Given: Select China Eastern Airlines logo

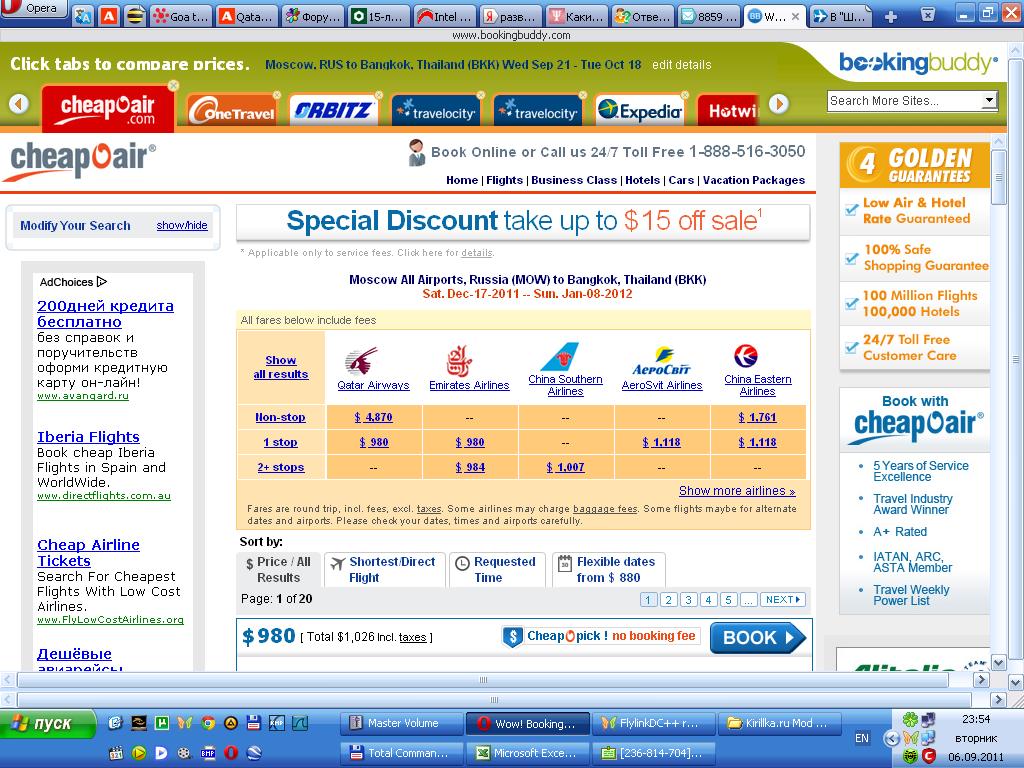Looking at the screenshot, I should (x=745, y=356).
